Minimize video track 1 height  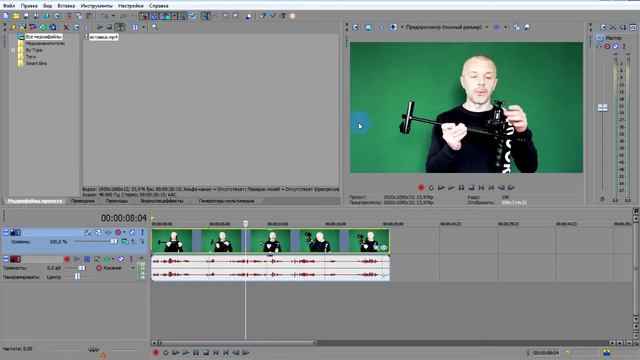point(6,232)
